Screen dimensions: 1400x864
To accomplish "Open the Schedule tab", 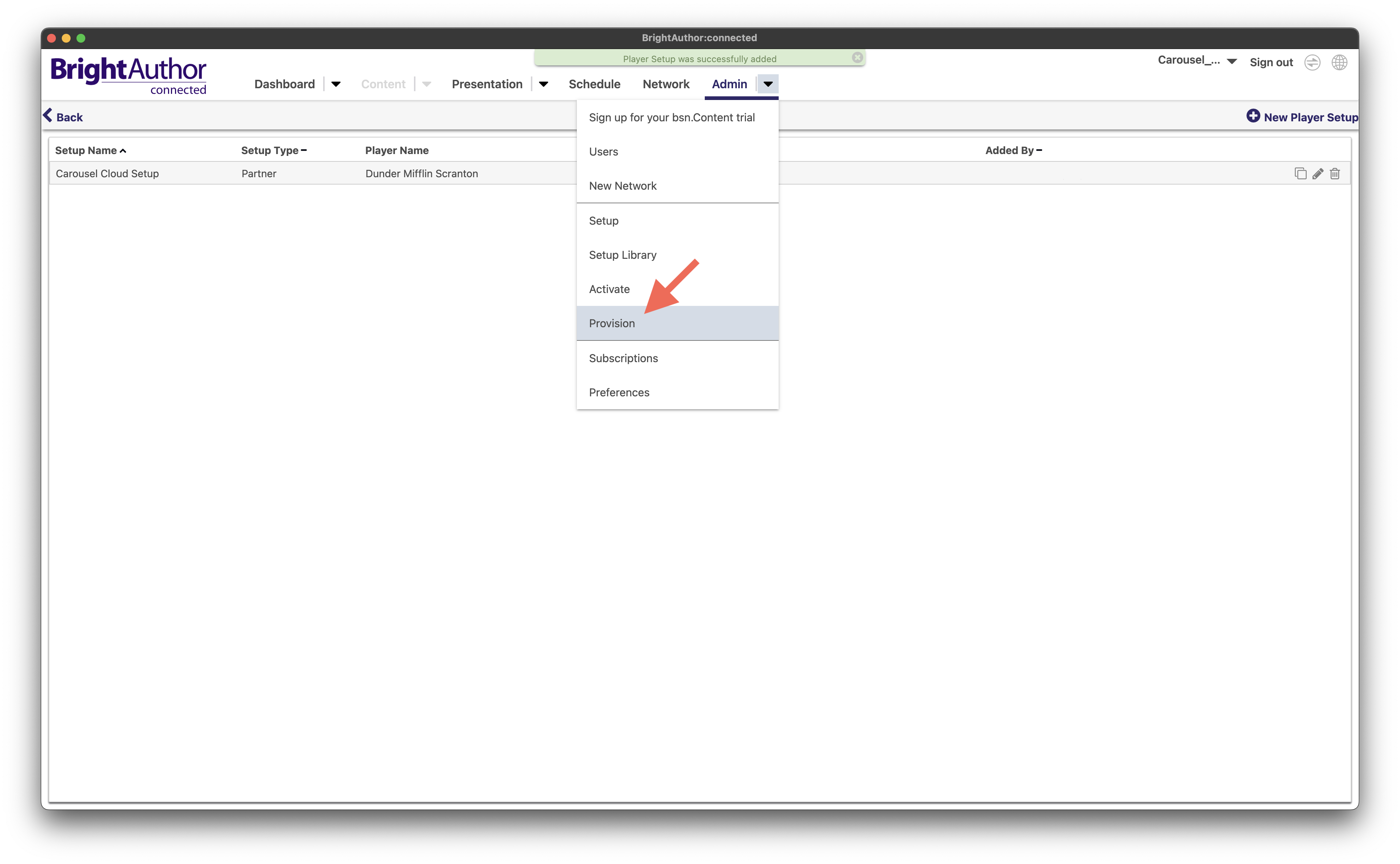I will tap(594, 85).
